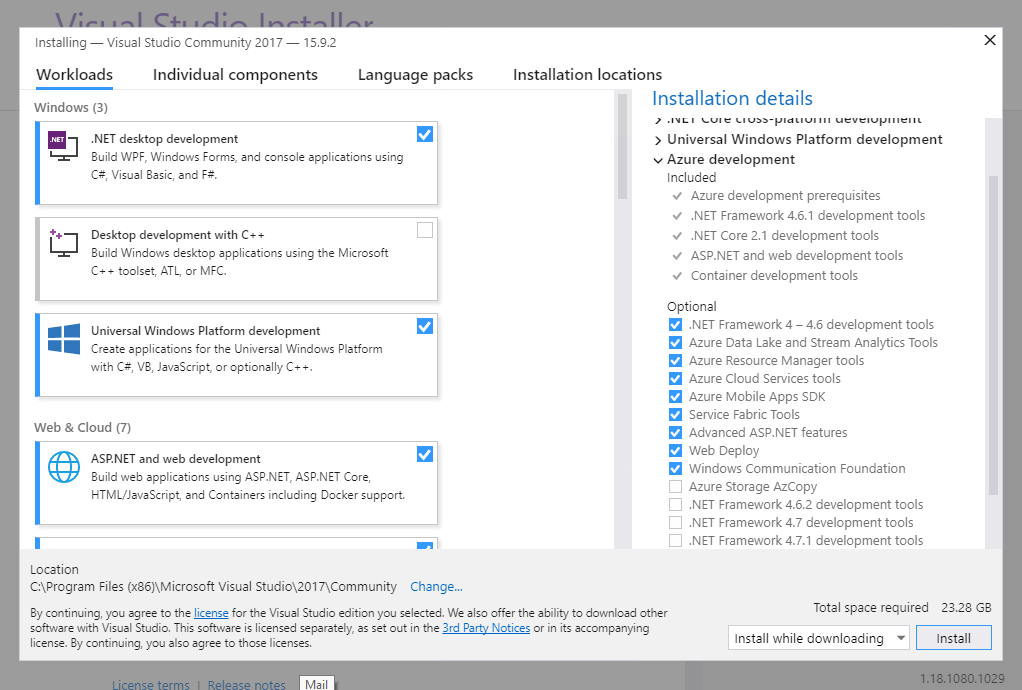The height and width of the screenshot is (690, 1022).
Task: Click the Universal Windows Platform Windows logo icon
Action: tap(63, 339)
